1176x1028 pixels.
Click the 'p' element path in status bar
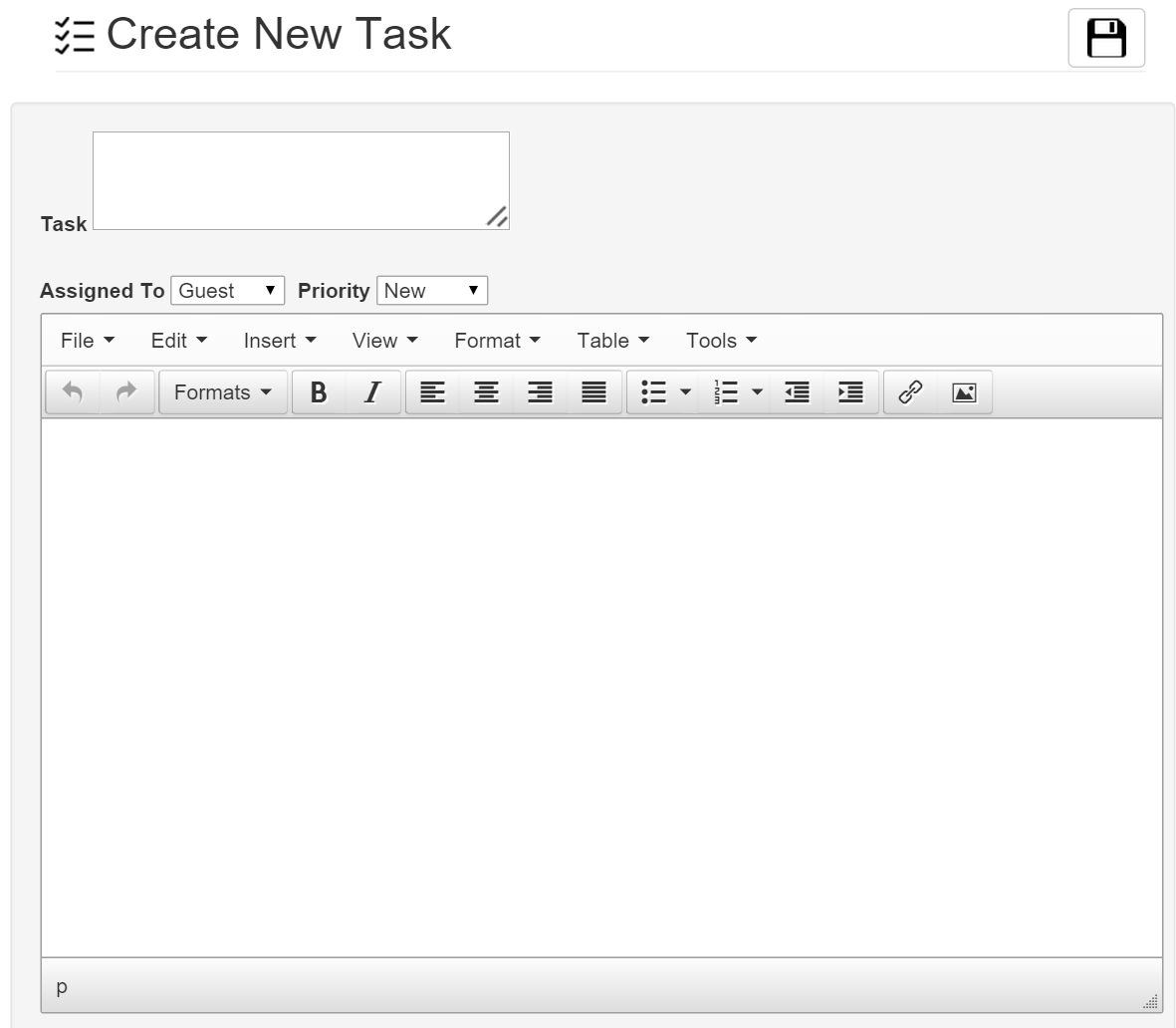(62, 987)
